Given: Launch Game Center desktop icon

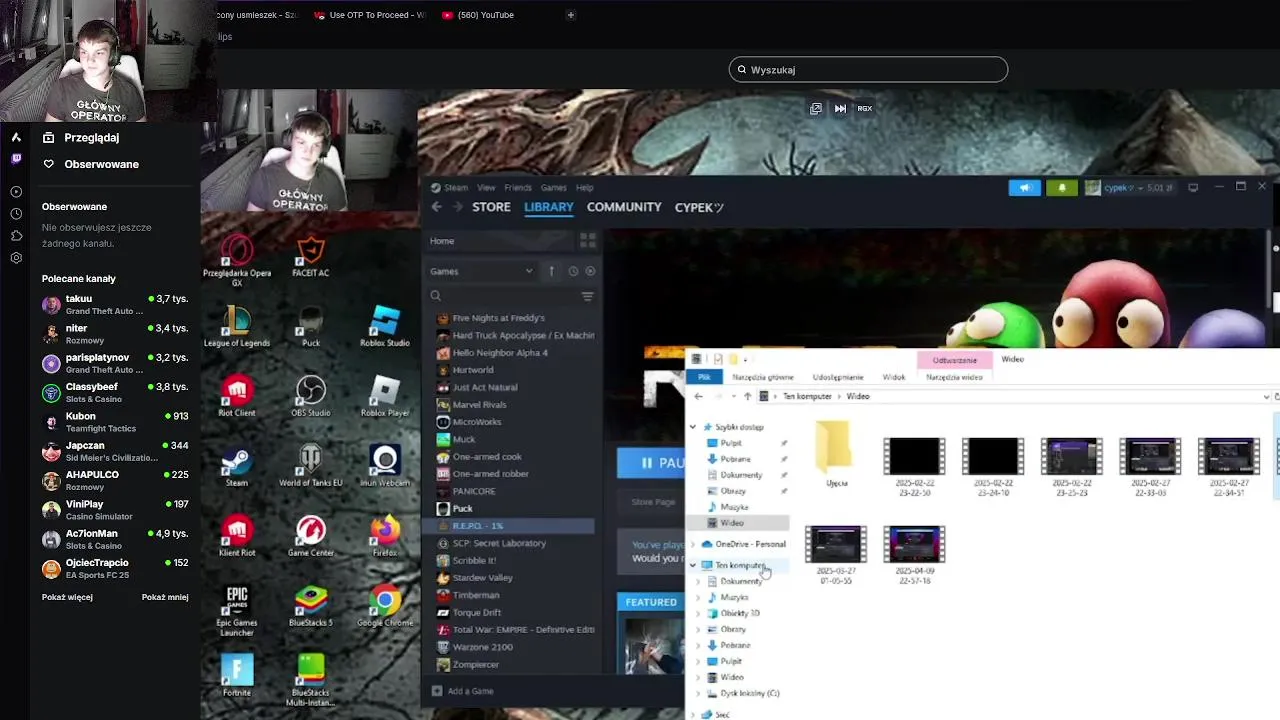Looking at the screenshot, I should point(311,537).
